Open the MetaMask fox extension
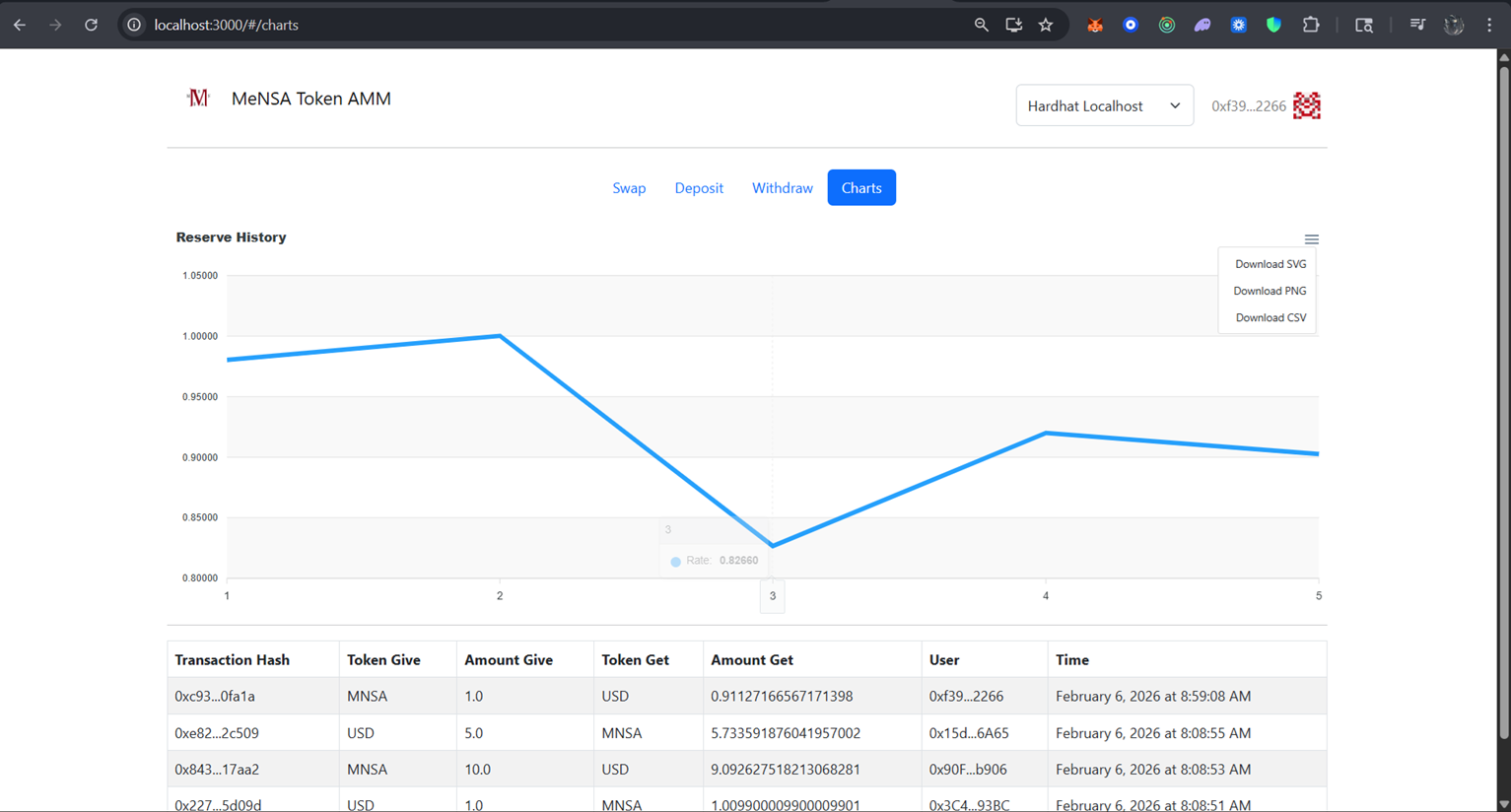The height and width of the screenshot is (812, 1511). tap(1094, 26)
